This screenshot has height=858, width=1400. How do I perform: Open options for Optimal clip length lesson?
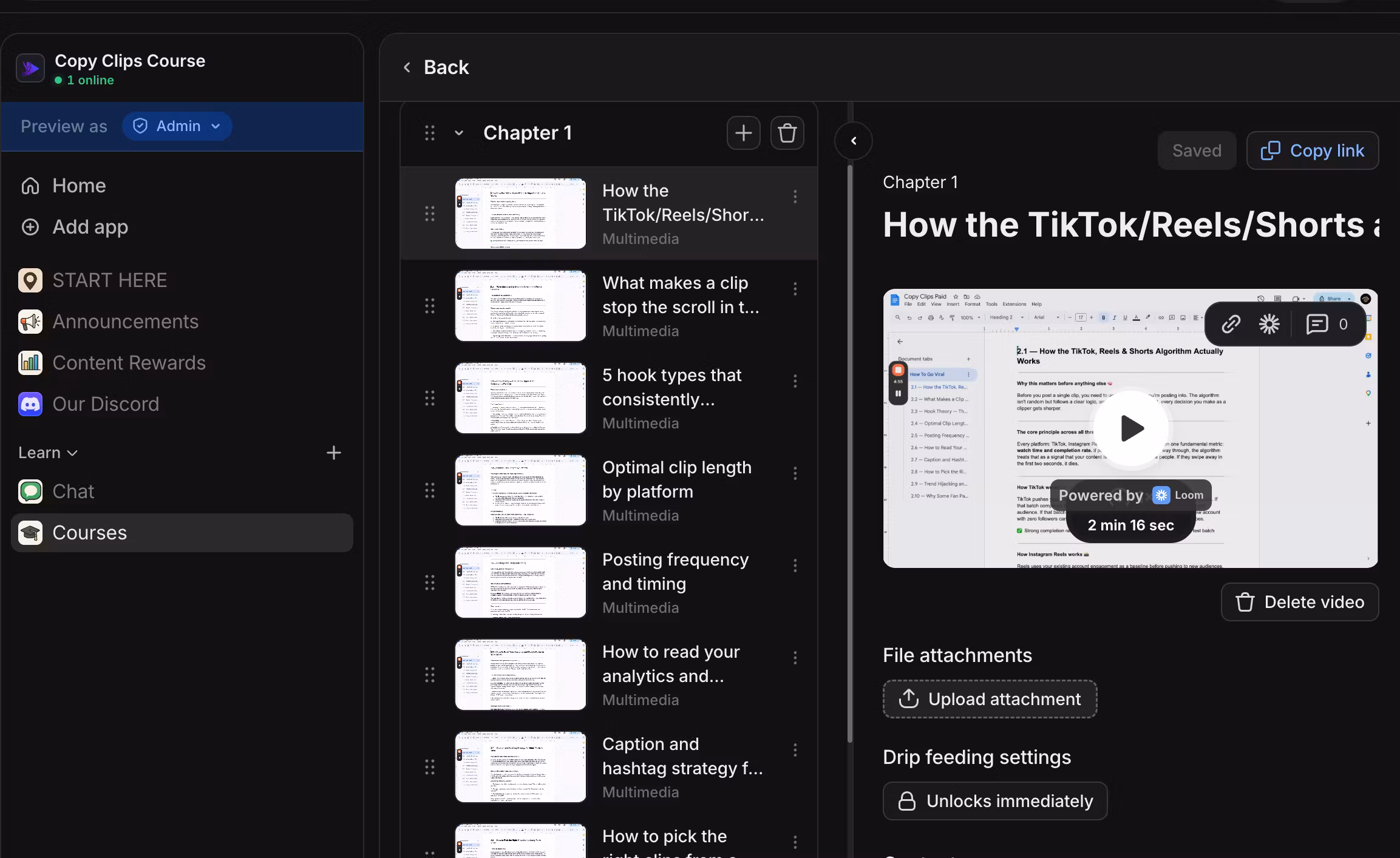click(x=795, y=473)
